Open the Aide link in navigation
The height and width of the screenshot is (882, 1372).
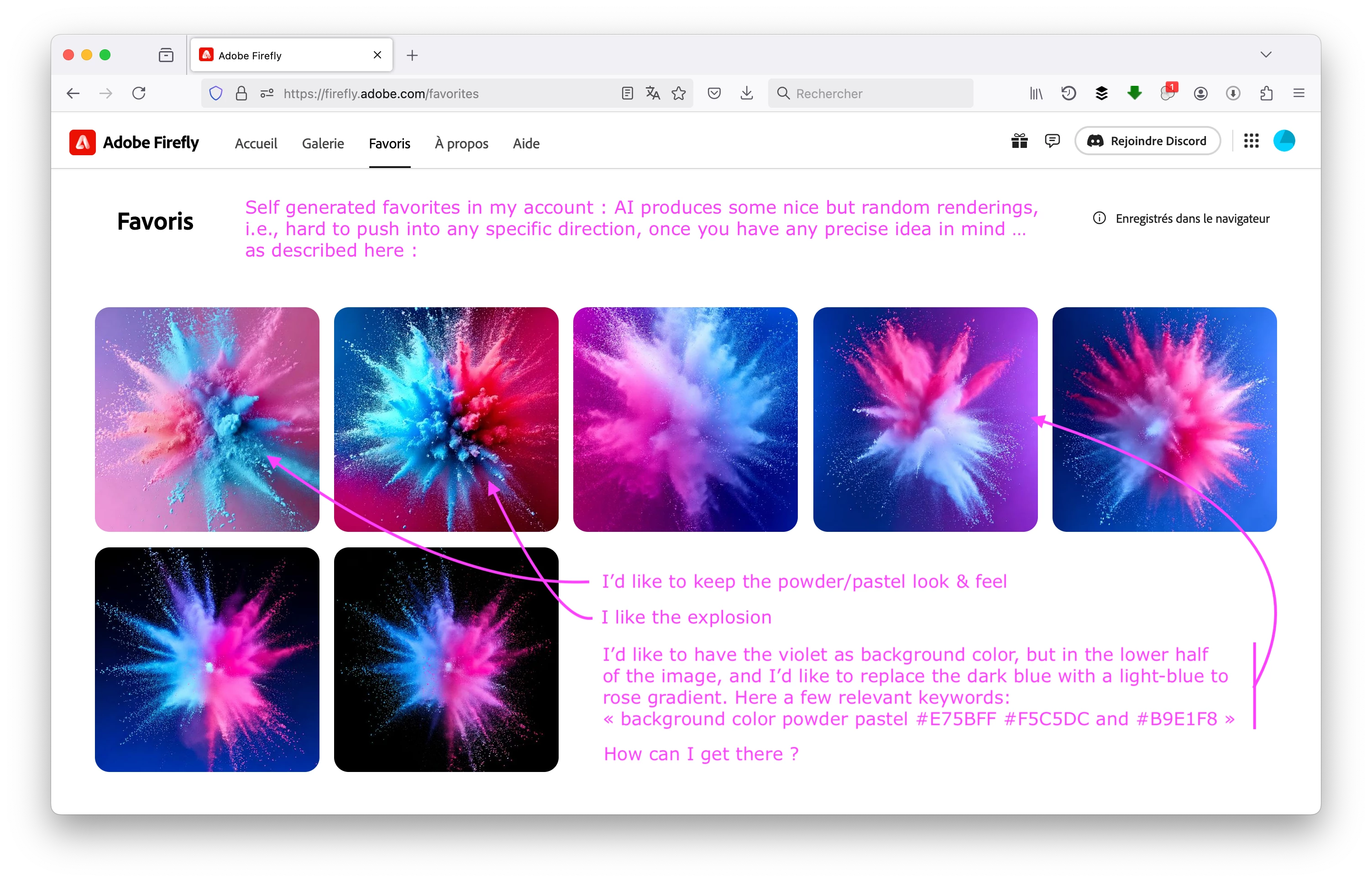526,144
